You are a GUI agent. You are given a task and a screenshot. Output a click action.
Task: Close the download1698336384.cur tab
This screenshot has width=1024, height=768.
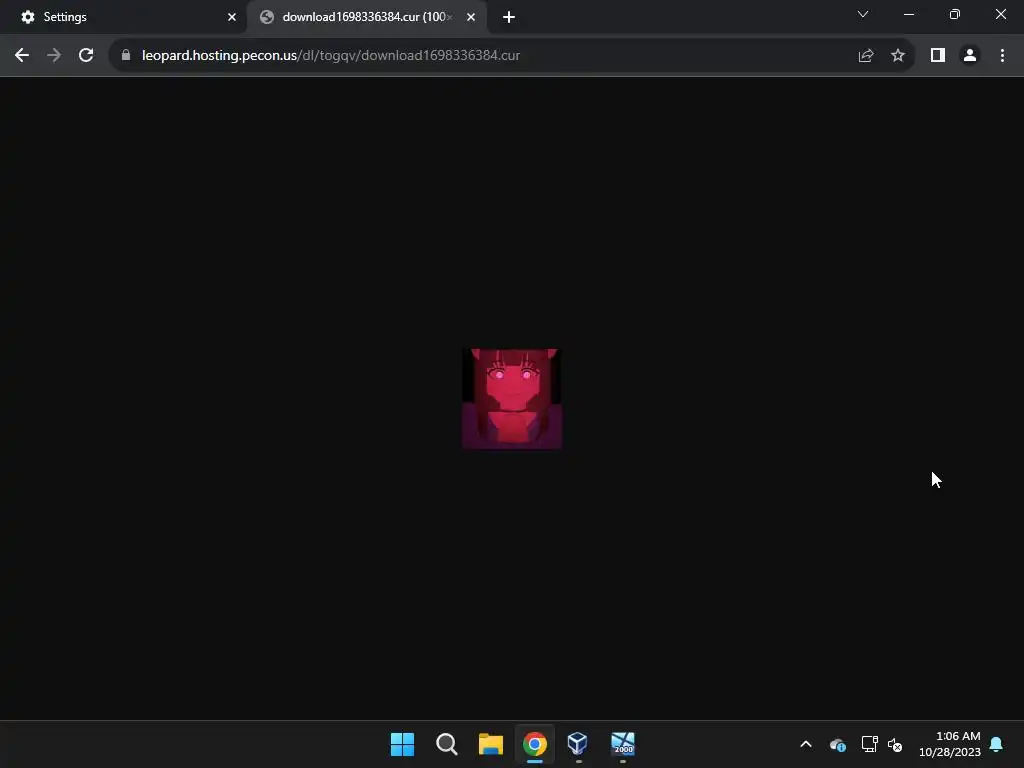[x=471, y=17]
